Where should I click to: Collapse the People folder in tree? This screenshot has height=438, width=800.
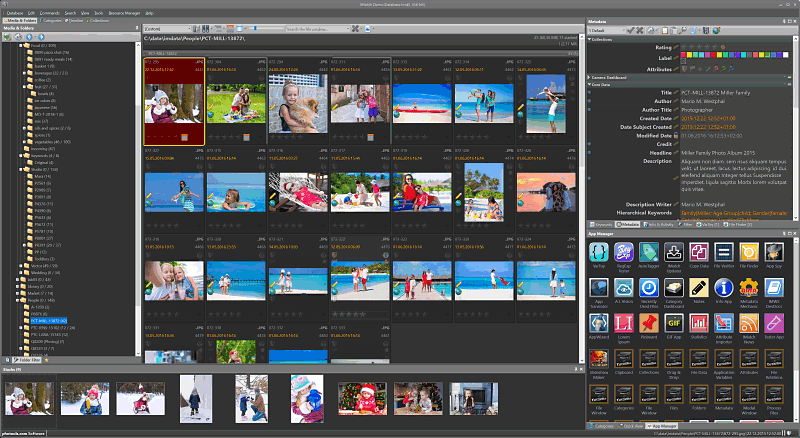(x=17, y=300)
